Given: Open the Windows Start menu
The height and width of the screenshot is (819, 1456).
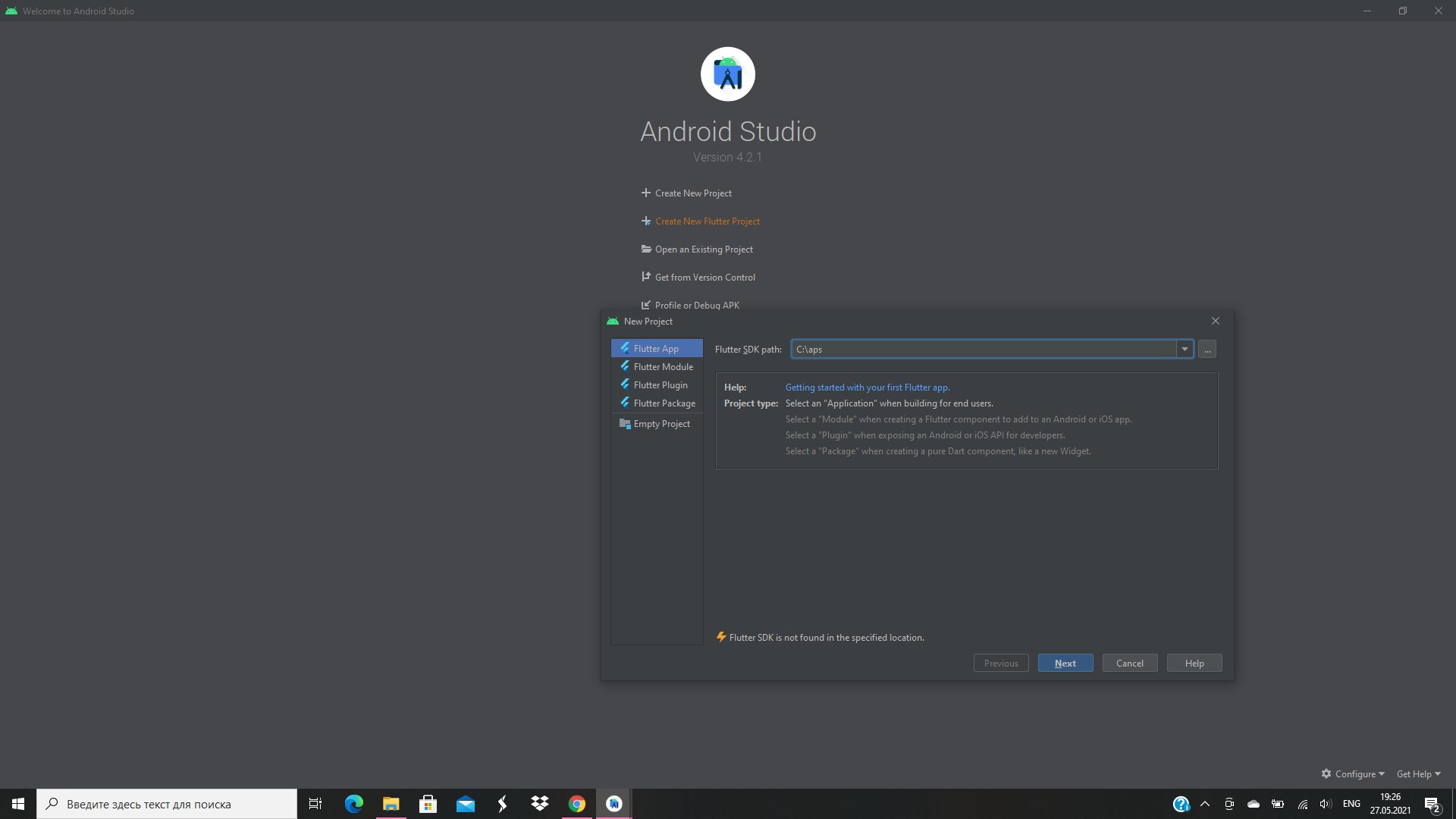Looking at the screenshot, I should coord(18,804).
